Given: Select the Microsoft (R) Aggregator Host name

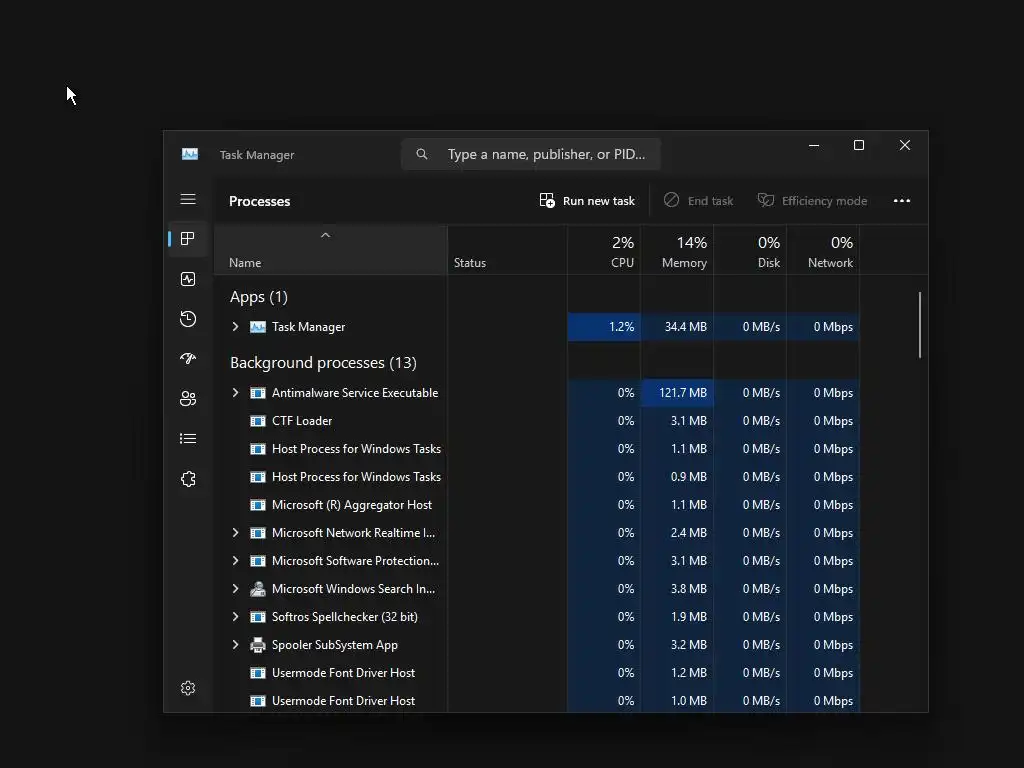Looking at the screenshot, I should (352, 505).
